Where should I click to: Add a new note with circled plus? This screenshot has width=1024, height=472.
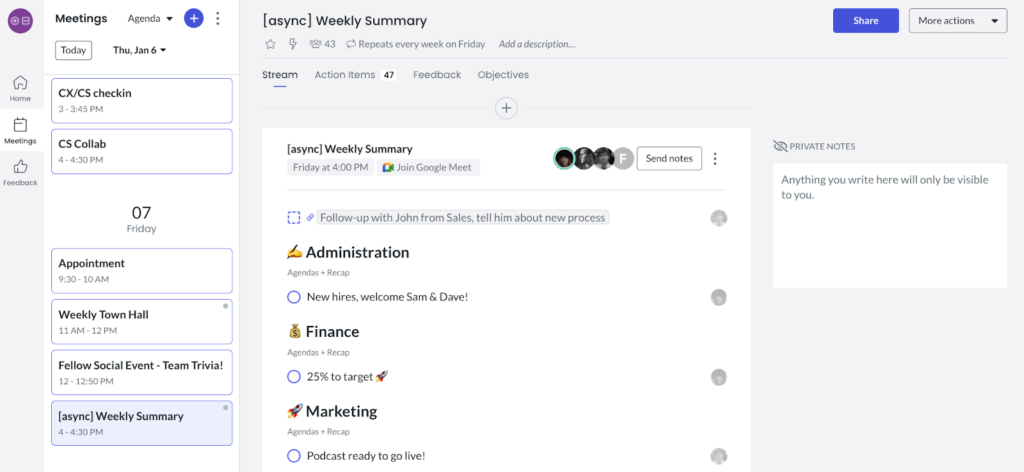(x=506, y=108)
